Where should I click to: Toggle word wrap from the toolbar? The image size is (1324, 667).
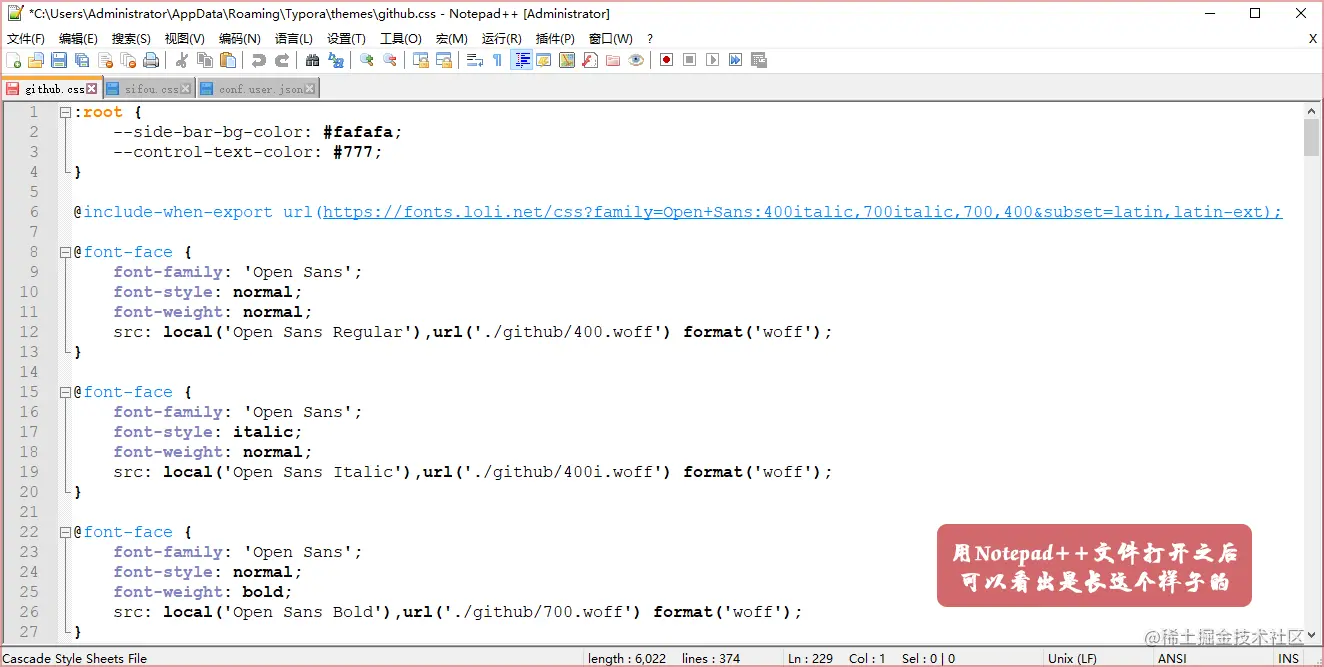tap(472, 60)
